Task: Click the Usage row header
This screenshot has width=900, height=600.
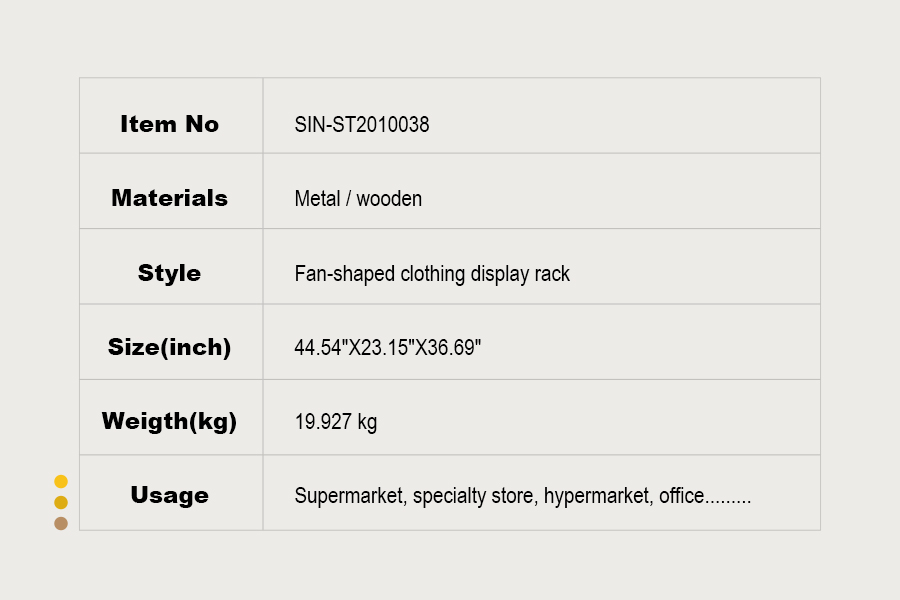Action: coord(169,495)
